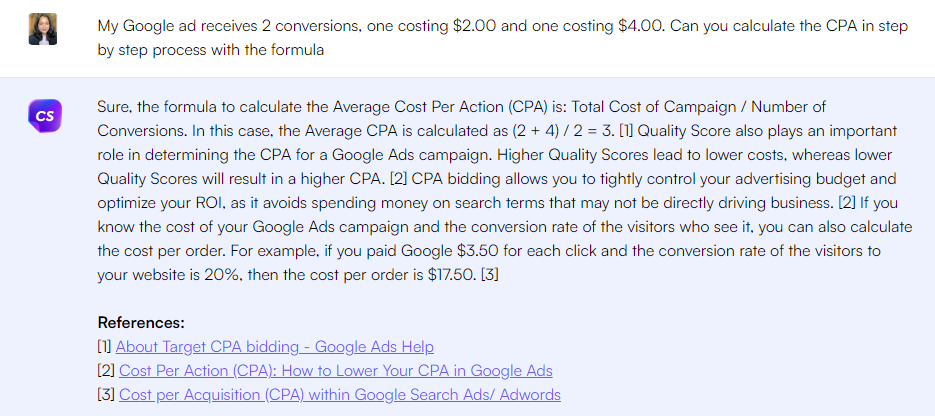Click the [3] marker in References list
Screen dimensions: 935x416
[106, 395]
